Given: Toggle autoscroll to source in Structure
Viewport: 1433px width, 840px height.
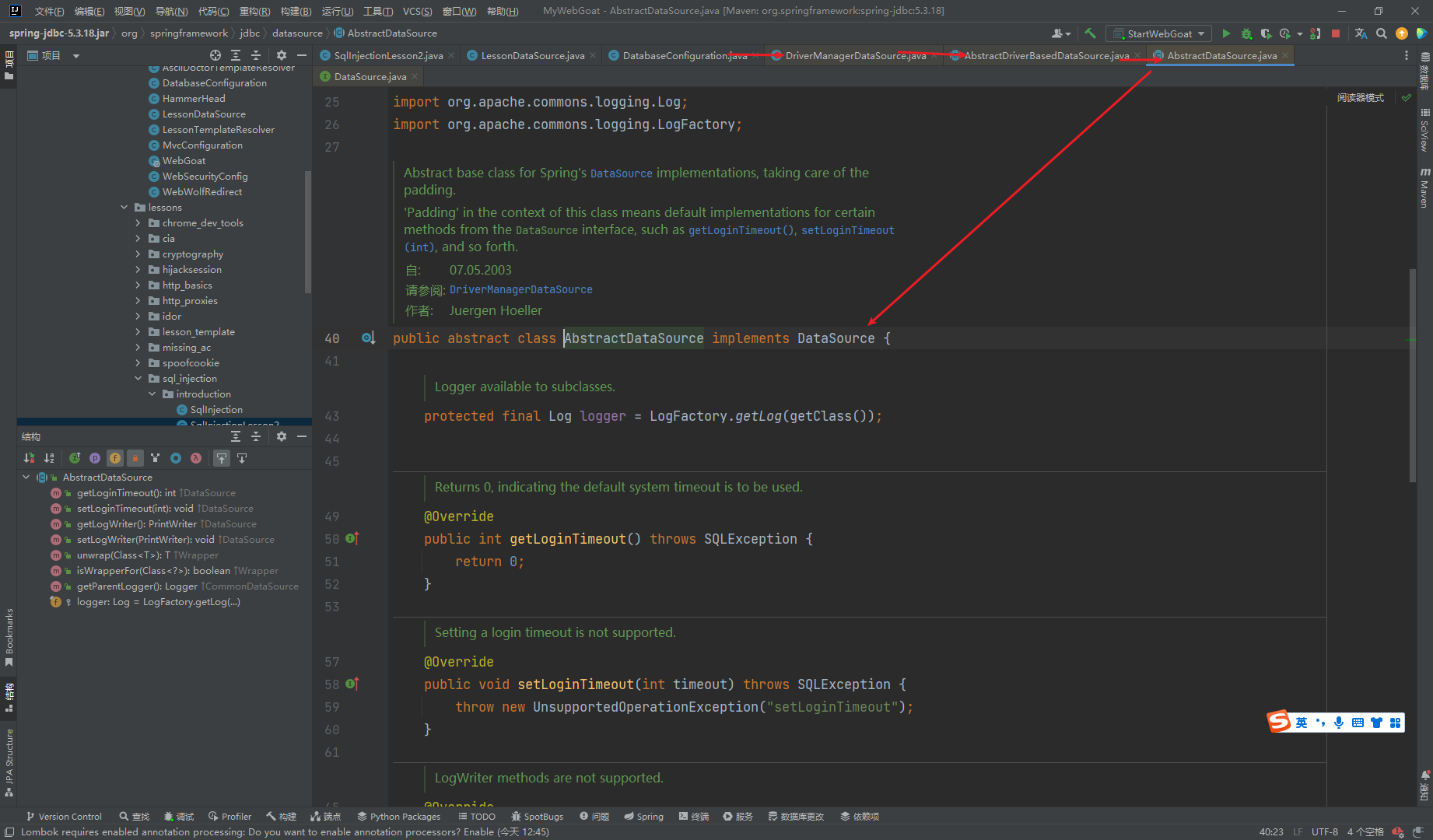Looking at the screenshot, I should tap(222, 458).
